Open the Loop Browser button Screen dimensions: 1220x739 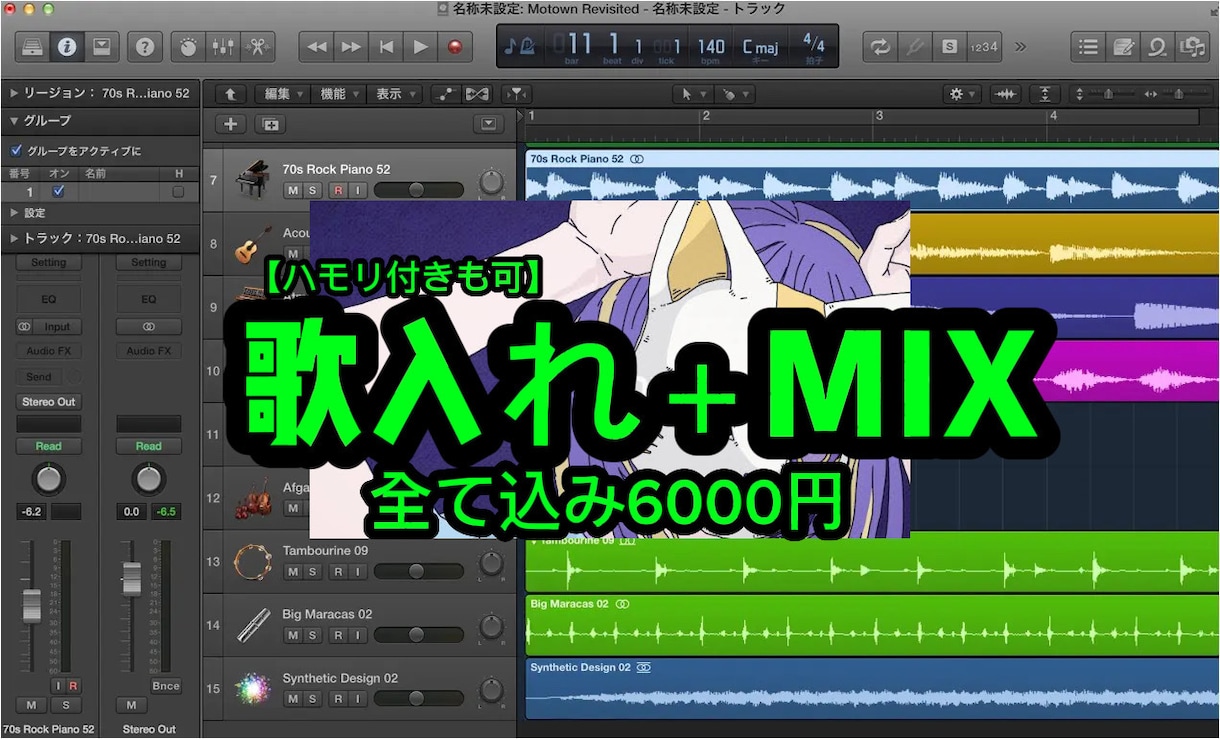pyautogui.click(x=1157, y=46)
